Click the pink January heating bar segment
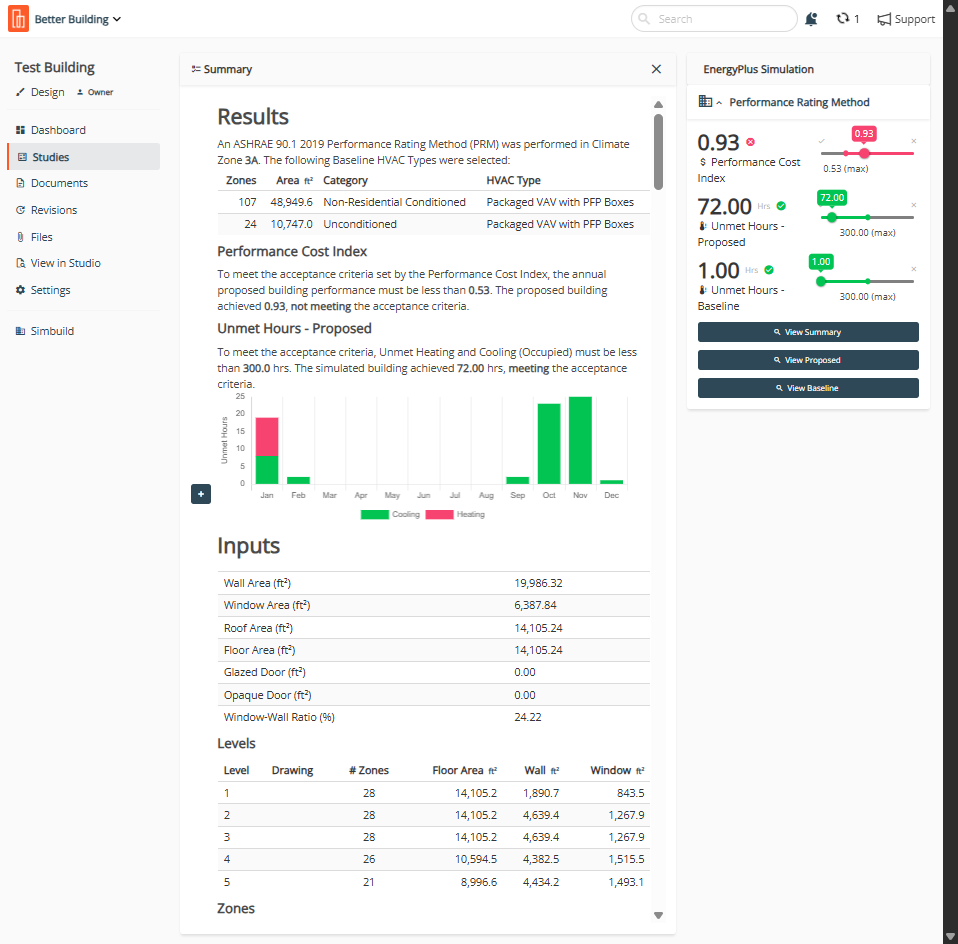 [x=267, y=436]
